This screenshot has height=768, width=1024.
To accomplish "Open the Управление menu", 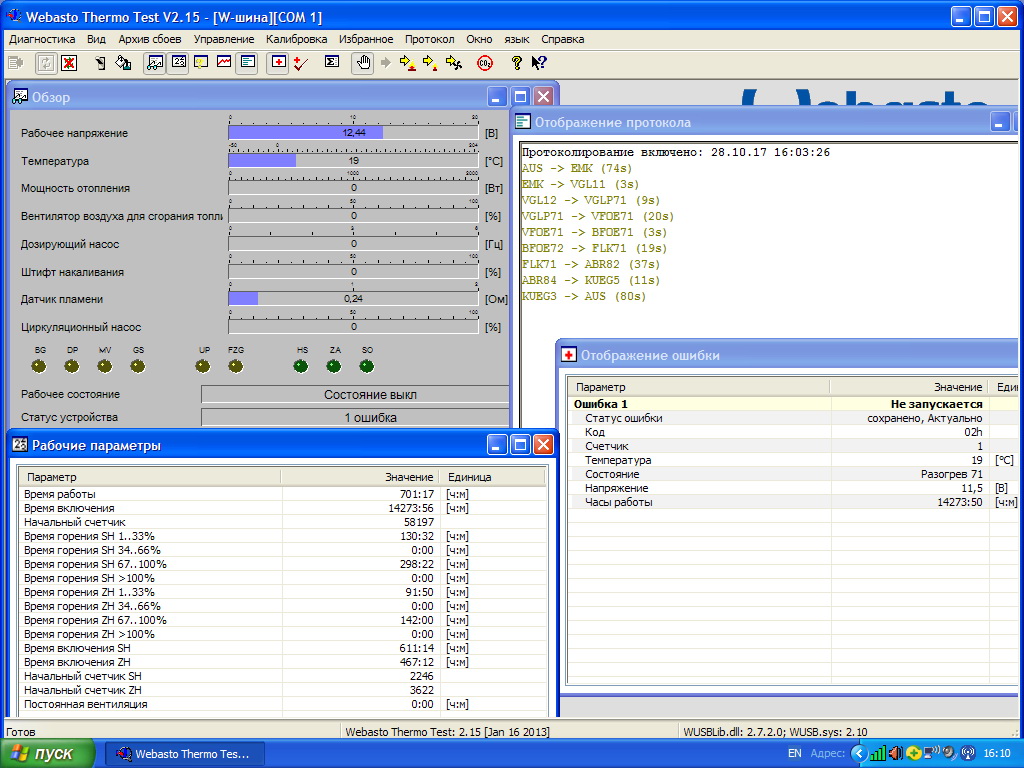I will pyautogui.click(x=224, y=39).
